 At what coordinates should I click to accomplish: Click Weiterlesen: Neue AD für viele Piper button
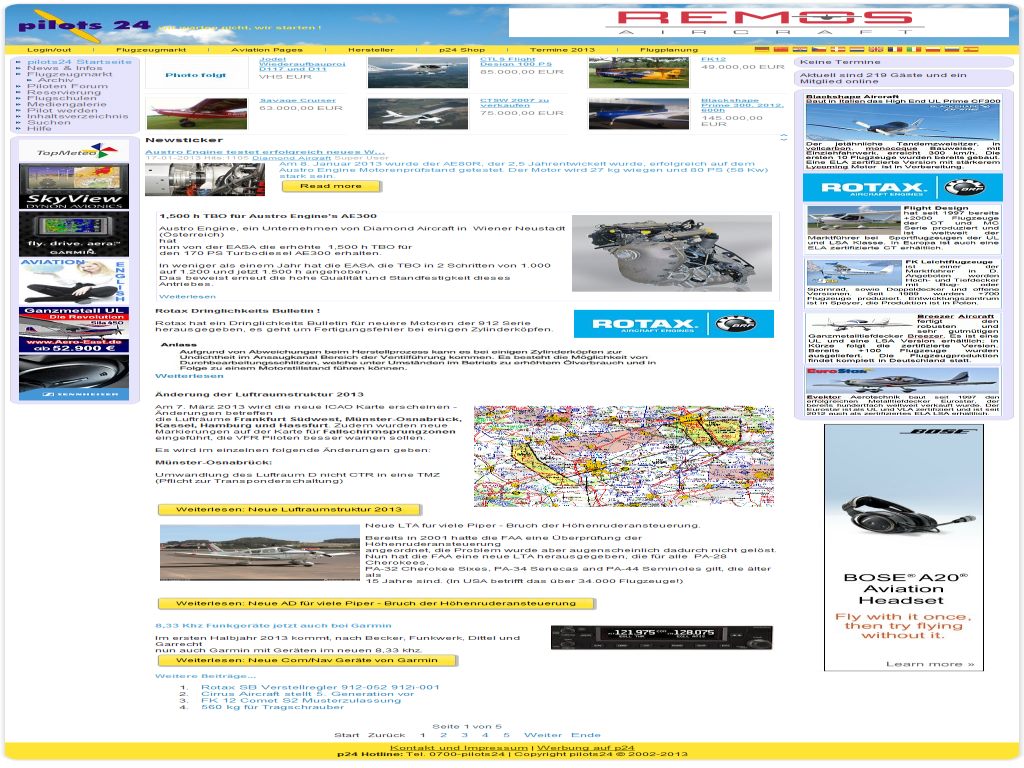pyautogui.click(x=376, y=603)
